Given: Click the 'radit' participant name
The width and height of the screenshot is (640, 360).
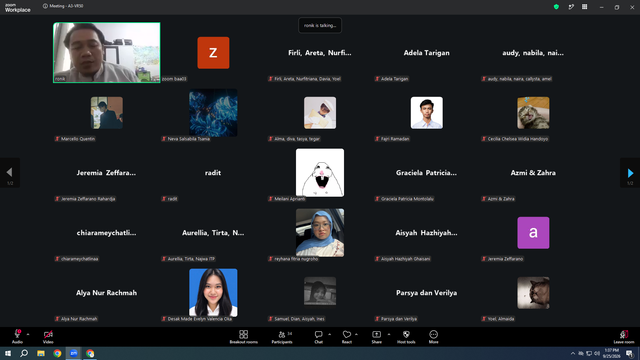Looking at the screenshot, I should pyautogui.click(x=213, y=173).
